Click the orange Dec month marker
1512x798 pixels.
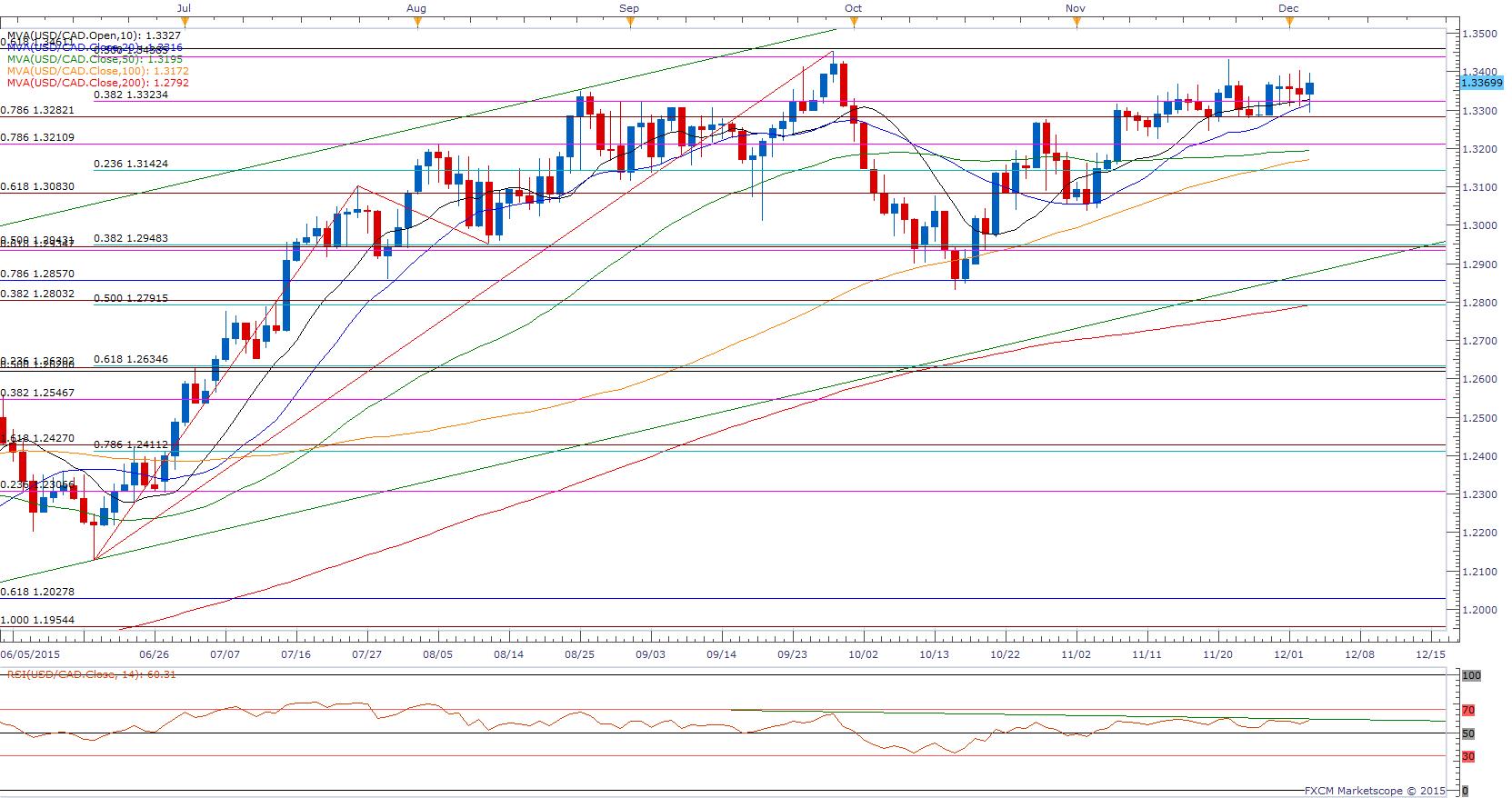[1289, 23]
